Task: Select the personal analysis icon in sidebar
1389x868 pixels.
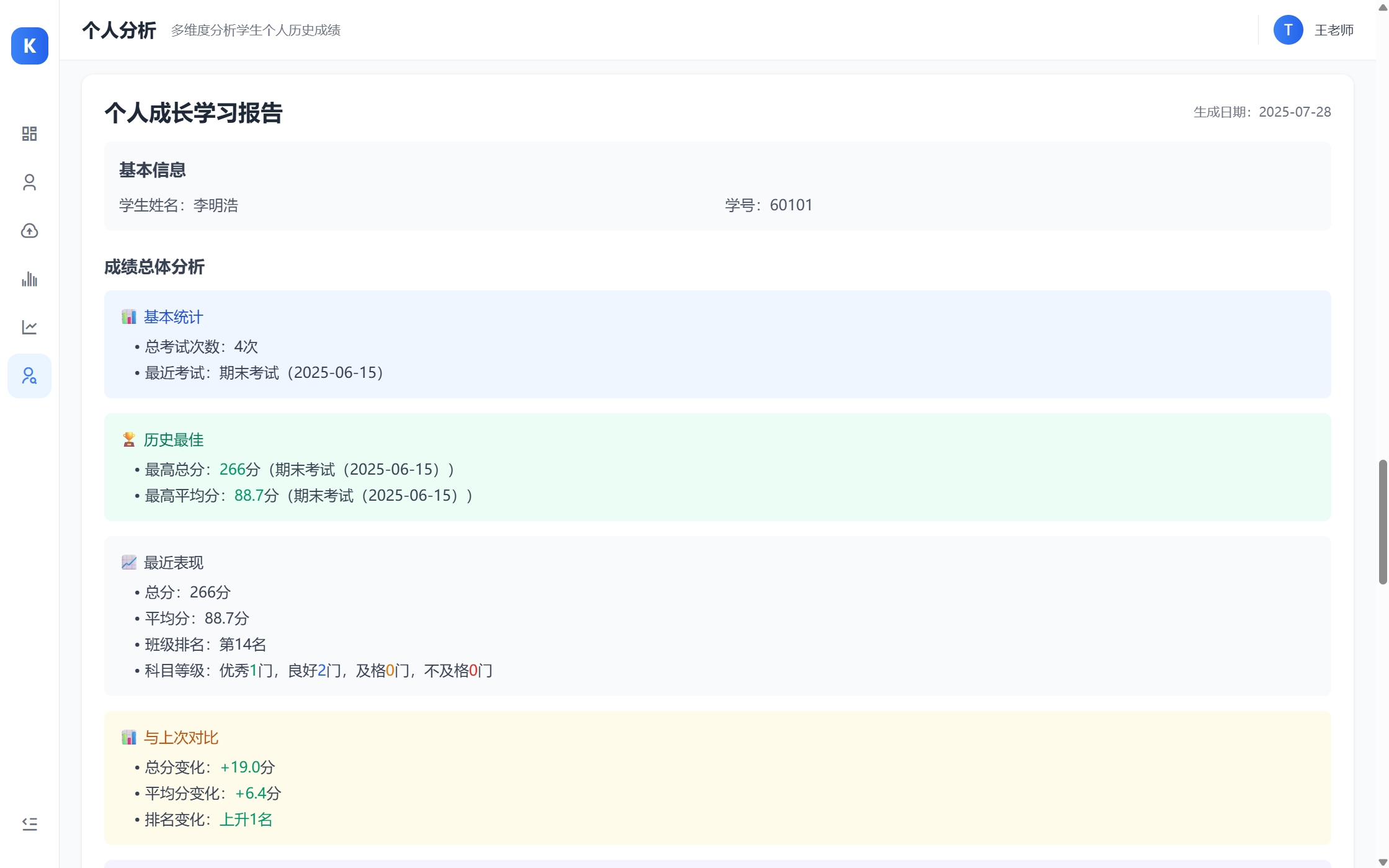Action: 29,375
